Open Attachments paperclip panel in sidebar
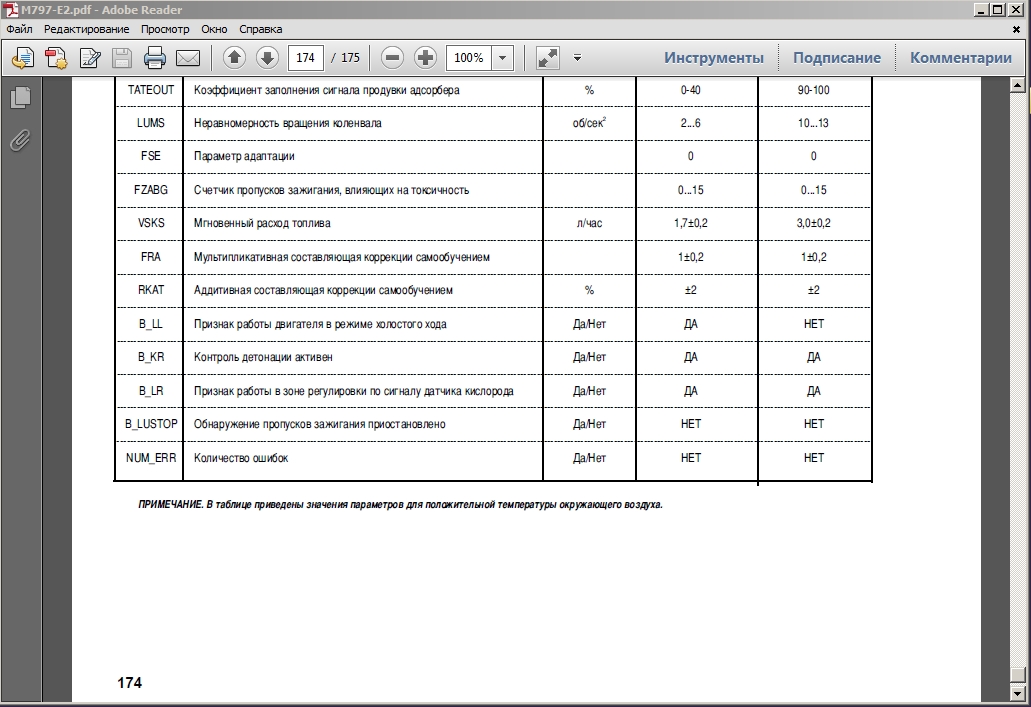 pyautogui.click(x=20, y=140)
